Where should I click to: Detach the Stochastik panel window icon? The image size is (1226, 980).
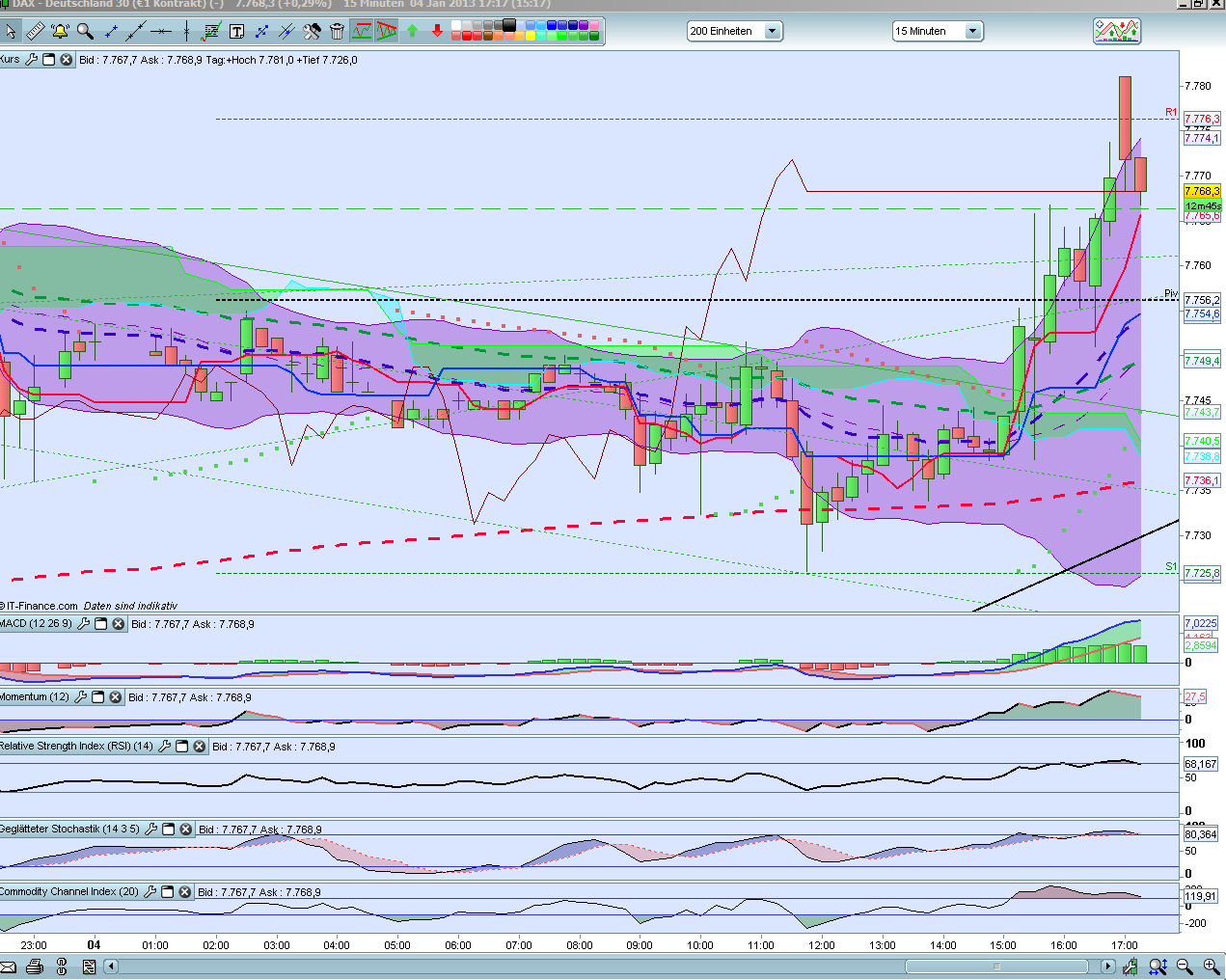(168, 830)
